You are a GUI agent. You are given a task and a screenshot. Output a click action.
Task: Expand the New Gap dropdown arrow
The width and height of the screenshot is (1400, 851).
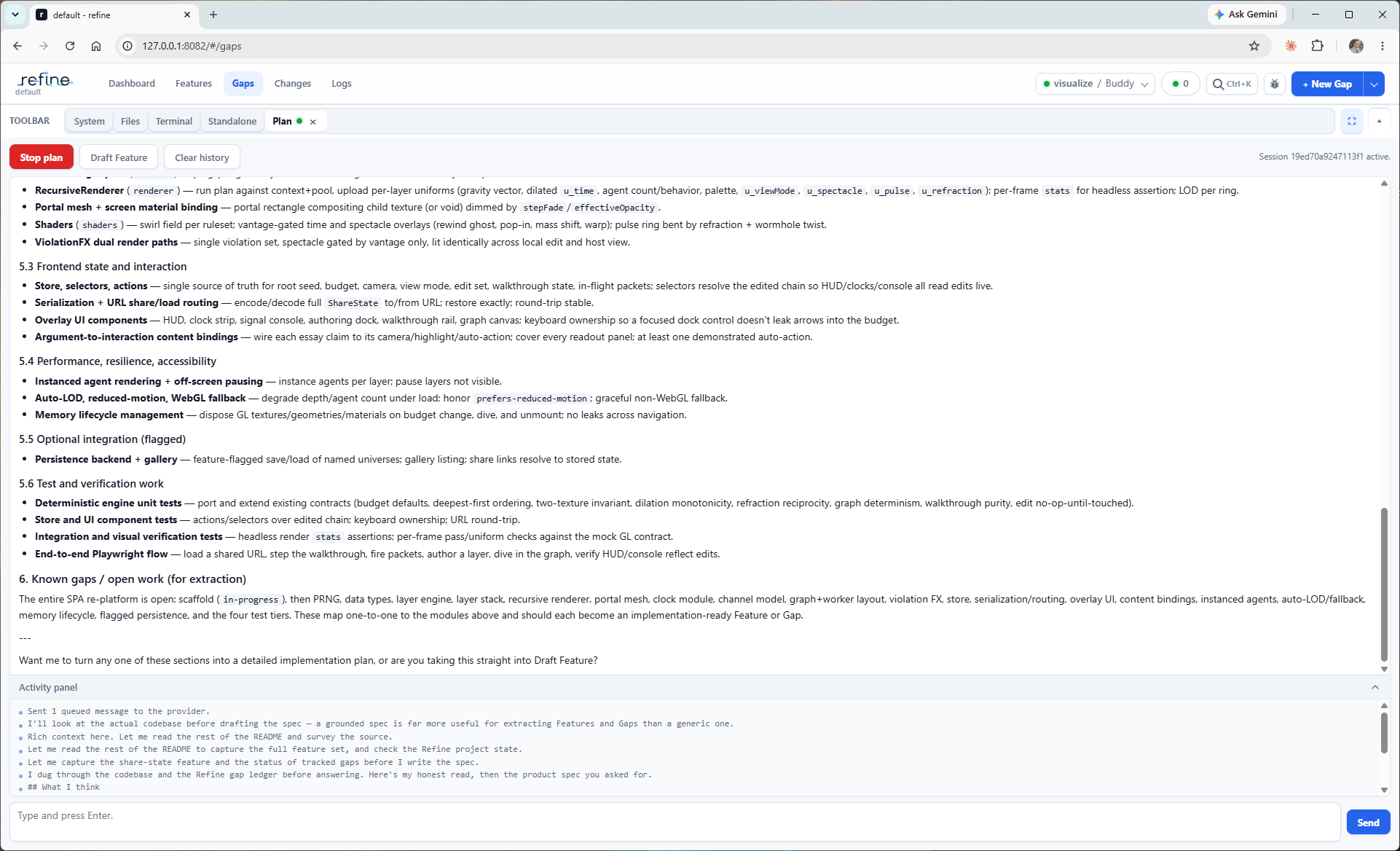tap(1374, 84)
